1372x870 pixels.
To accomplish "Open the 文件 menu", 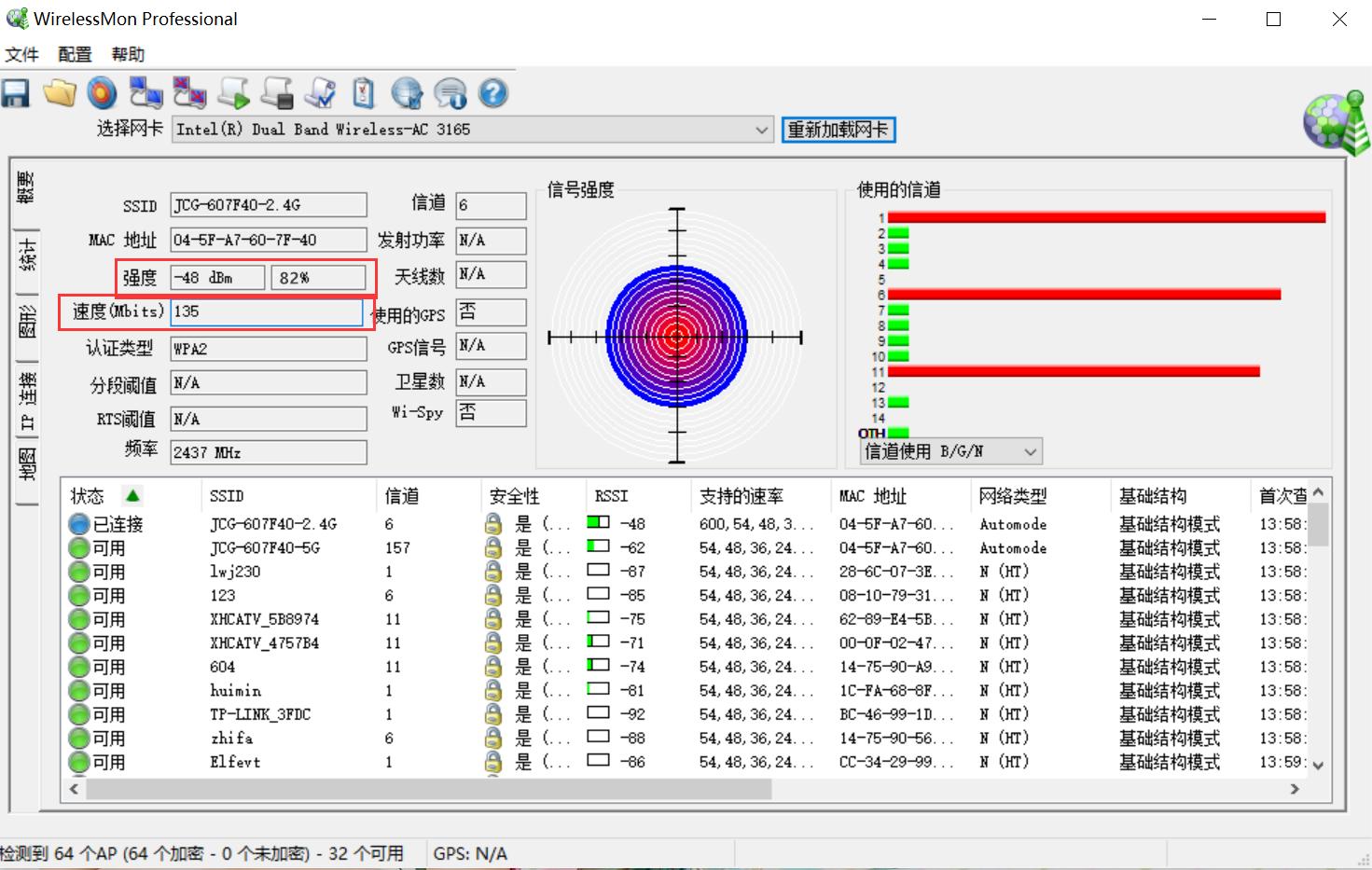I will tap(21, 54).
